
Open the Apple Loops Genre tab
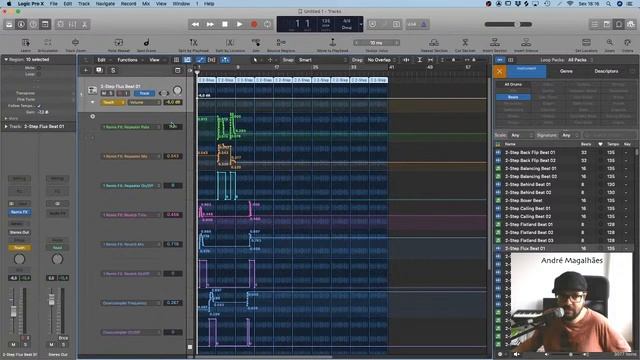tap(566, 71)
